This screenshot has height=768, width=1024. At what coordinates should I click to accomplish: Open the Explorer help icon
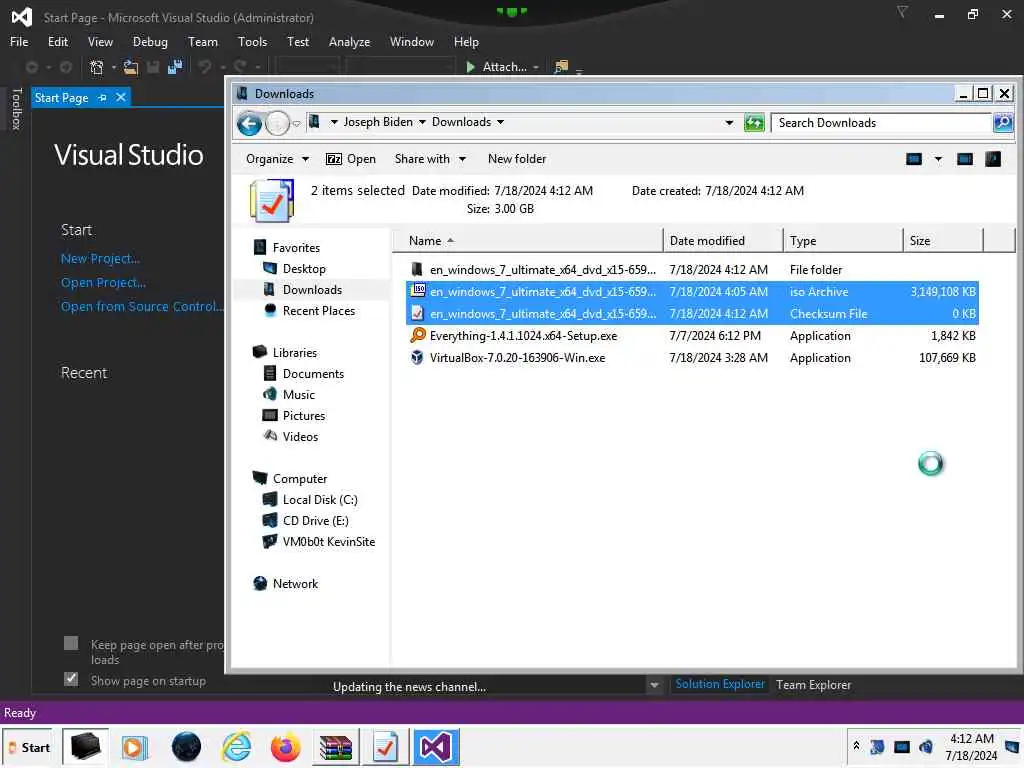point(993,159)
